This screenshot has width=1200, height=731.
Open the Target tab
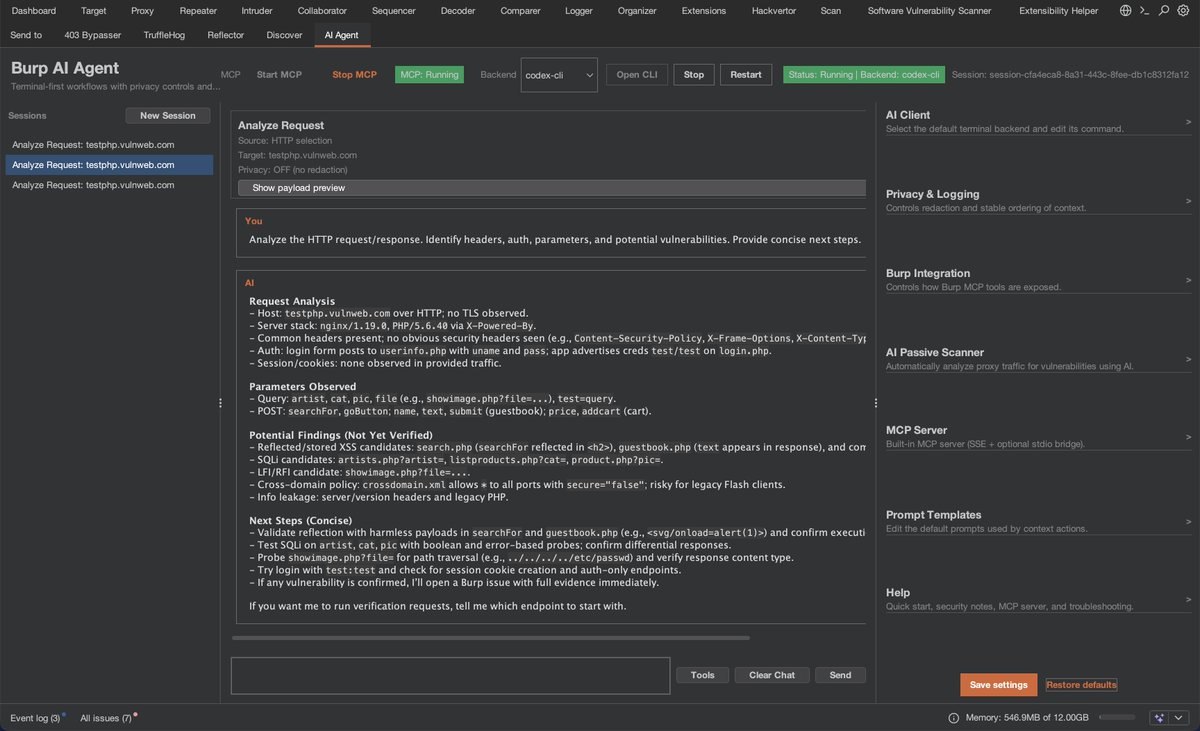[x=94, y=11]
